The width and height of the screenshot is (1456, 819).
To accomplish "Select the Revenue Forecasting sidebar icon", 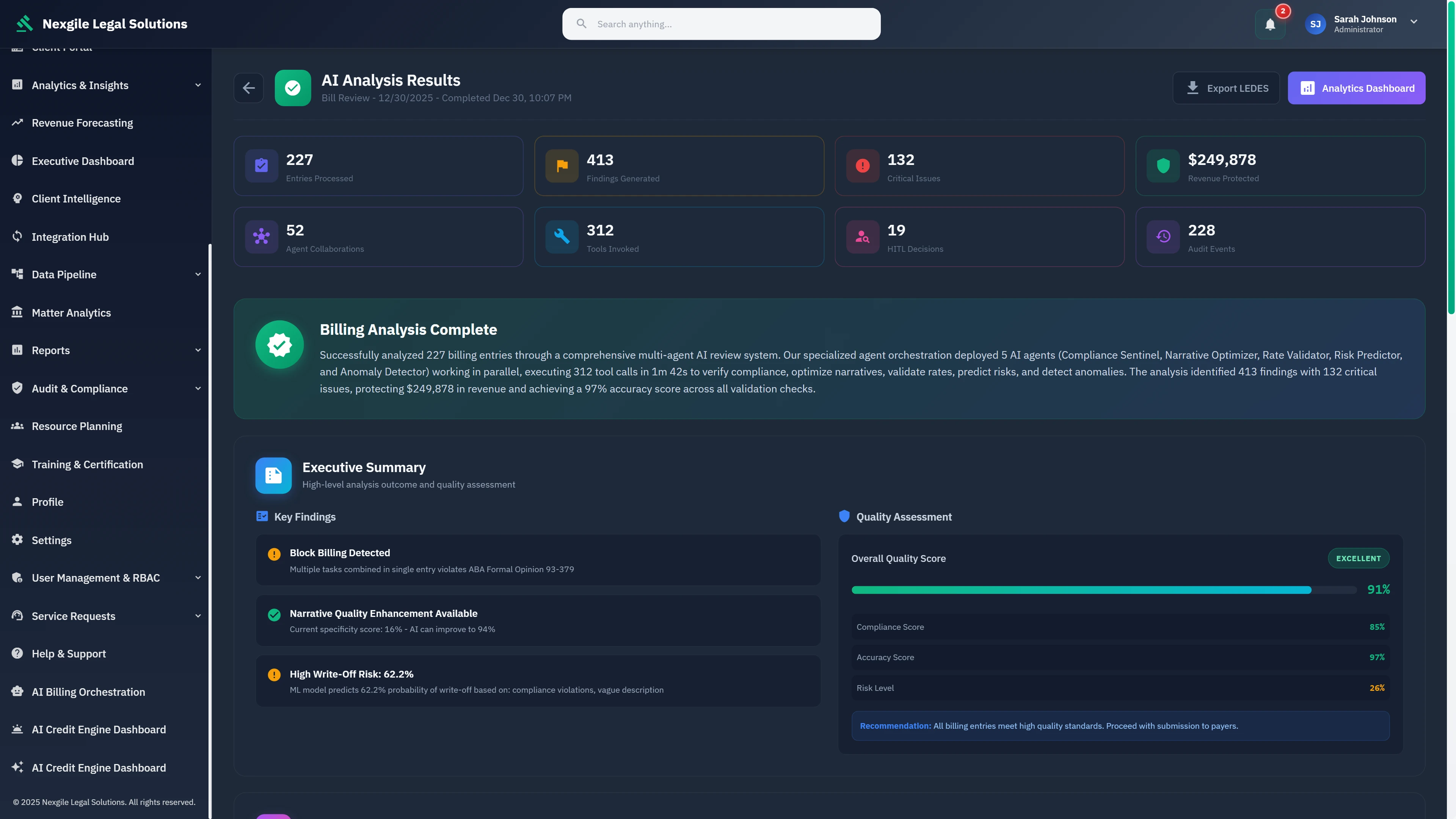I will 17,122.
